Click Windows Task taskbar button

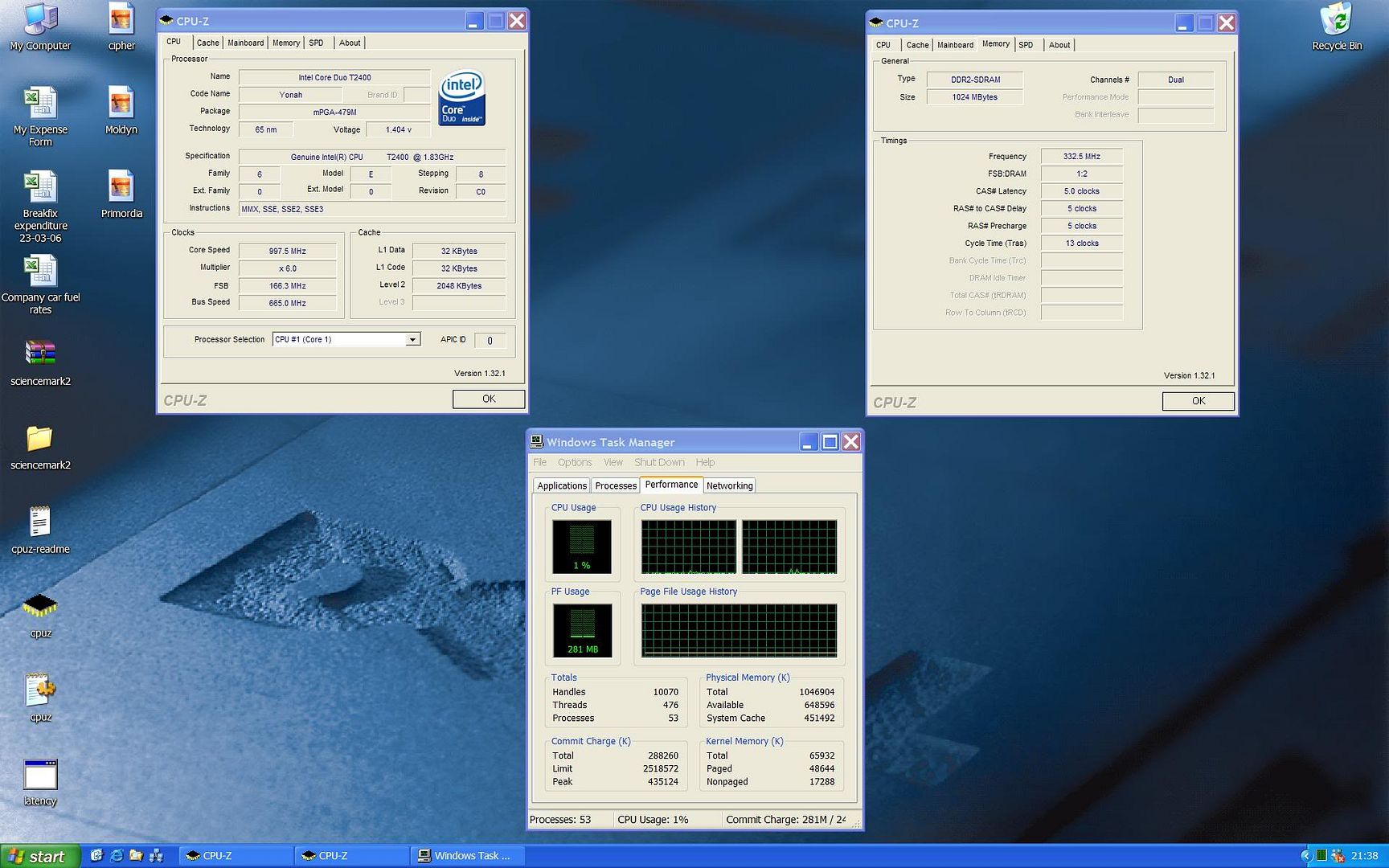pyautogui.click(x=469, y=856)
